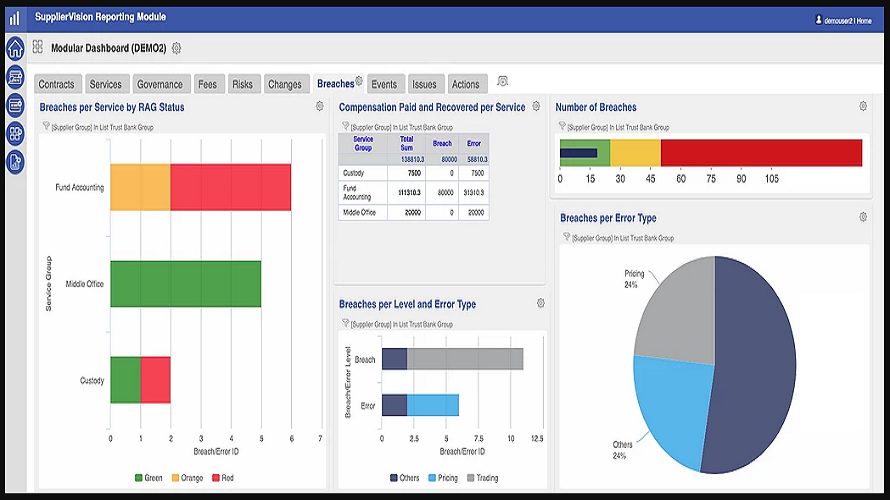
Task: Click the module grid icon beside Modular Dashboard
Action: 37,47
